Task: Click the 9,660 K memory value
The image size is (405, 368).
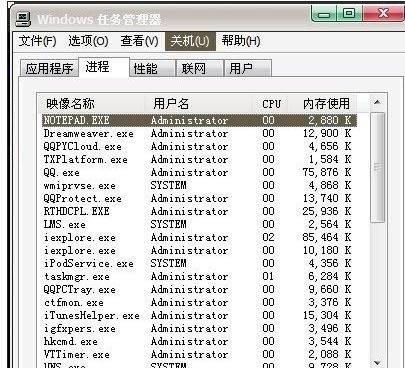Action: coord(330,289)
